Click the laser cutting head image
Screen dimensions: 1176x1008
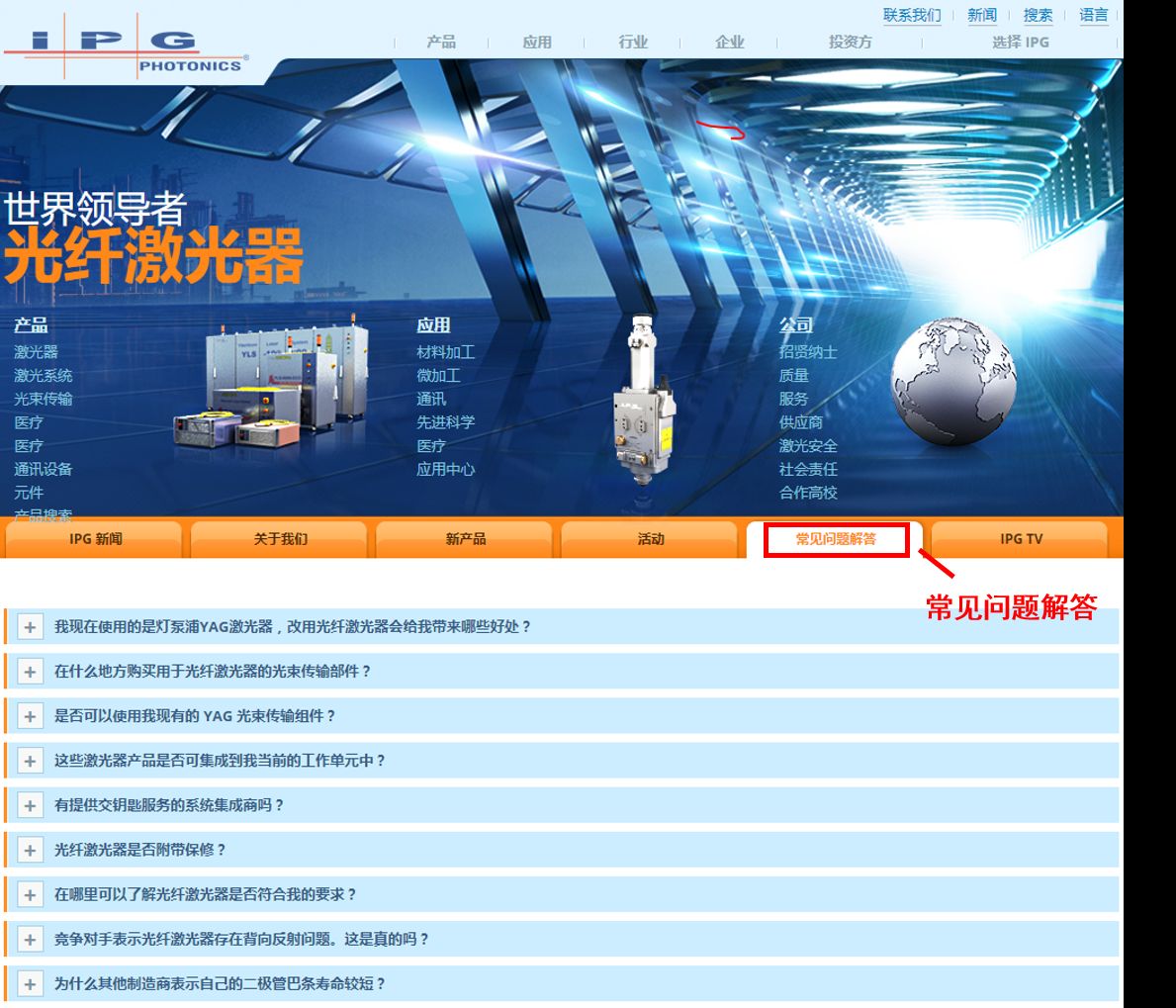pyautogui.click(x=644, y=400)
